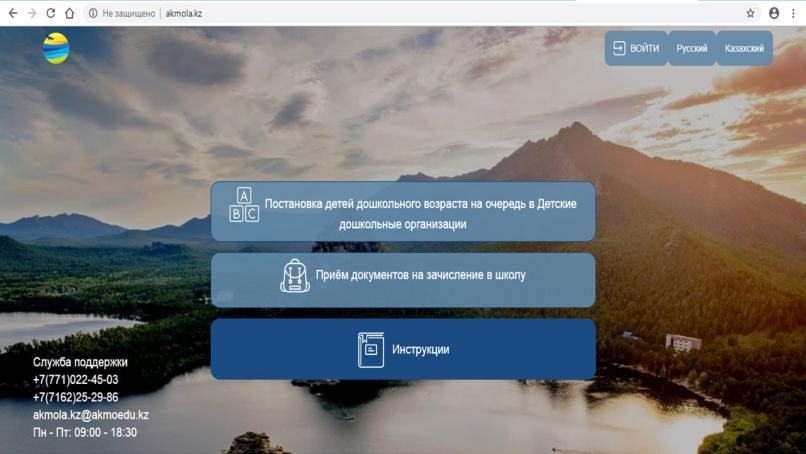
Task: Bookmark this page with the star icon
Action: tap(750, 13)
